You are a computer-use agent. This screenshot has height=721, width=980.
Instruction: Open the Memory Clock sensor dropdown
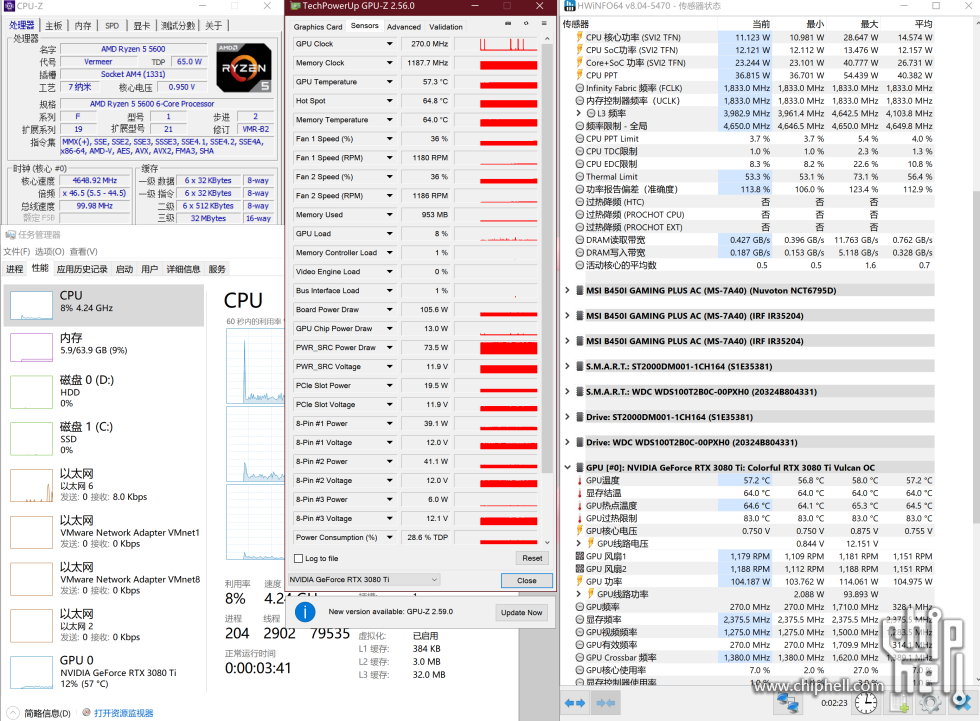389,62
